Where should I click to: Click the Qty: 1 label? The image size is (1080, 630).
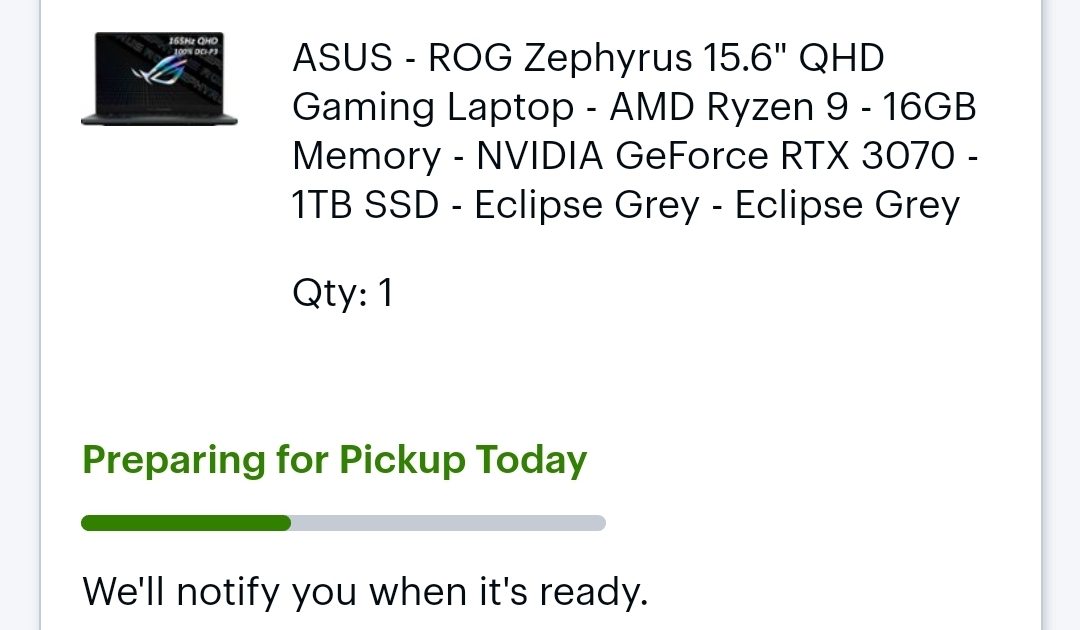(342, 293)
